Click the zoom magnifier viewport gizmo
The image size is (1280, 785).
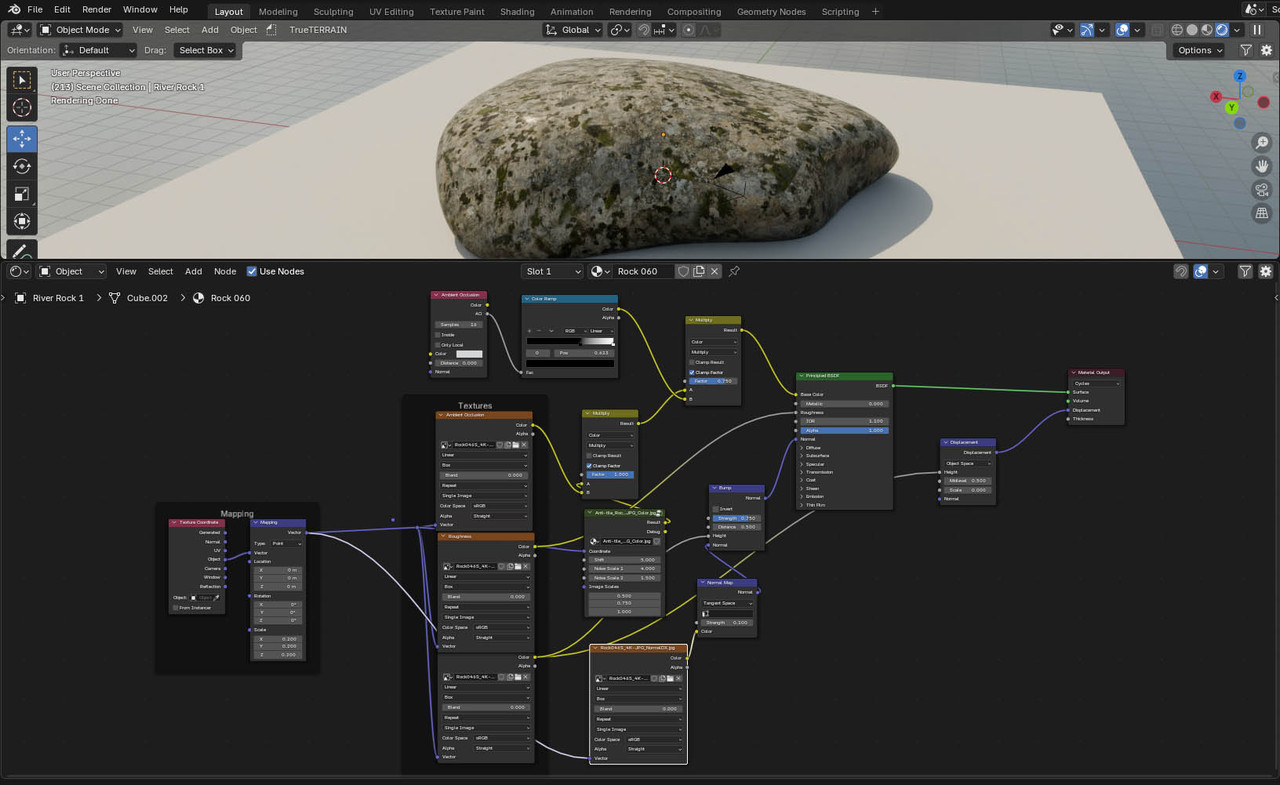pyautogui.click(x=1262, y=144)
